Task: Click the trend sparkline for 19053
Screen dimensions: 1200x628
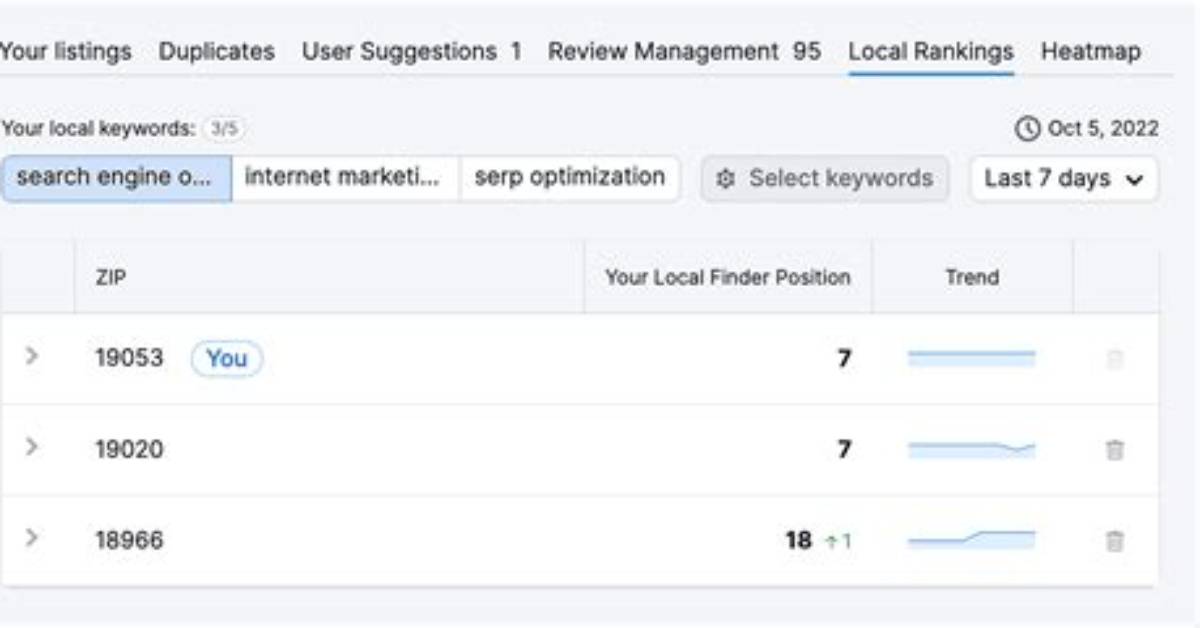Action: pos(971,358)
